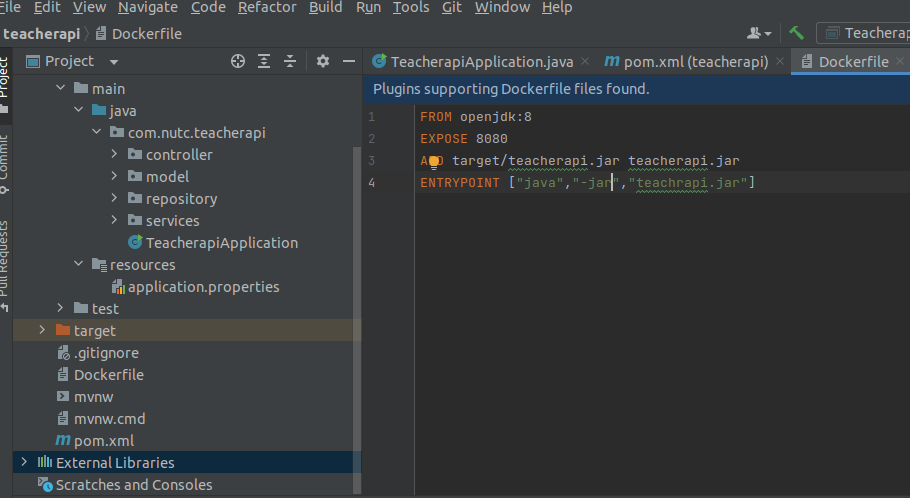Open the Commit tool window side tab
The height and width of the screenshot is (498, 910).
(x=4, y=158)
